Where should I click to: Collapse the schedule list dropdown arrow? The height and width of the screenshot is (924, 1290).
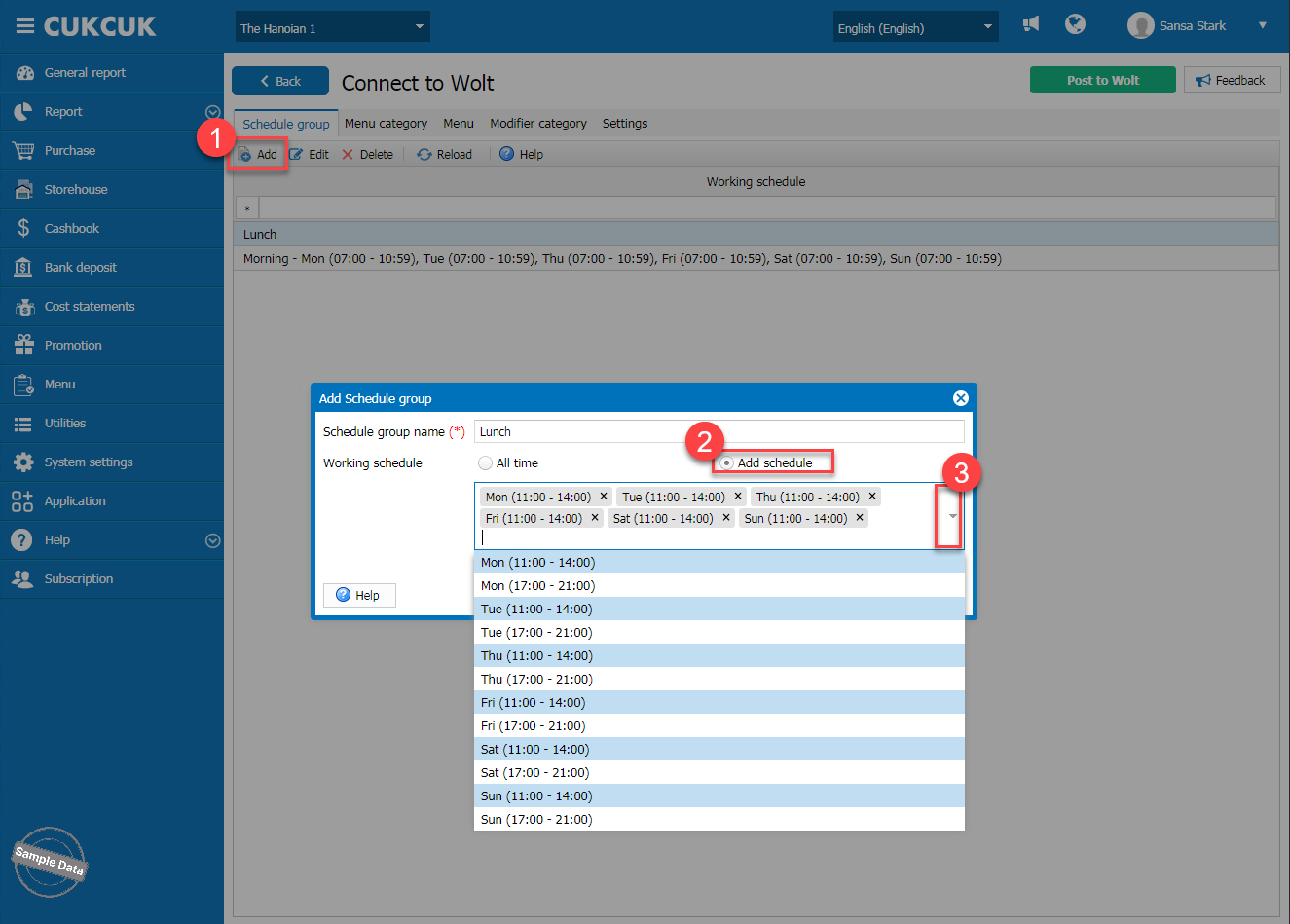(x=952, y=516)
